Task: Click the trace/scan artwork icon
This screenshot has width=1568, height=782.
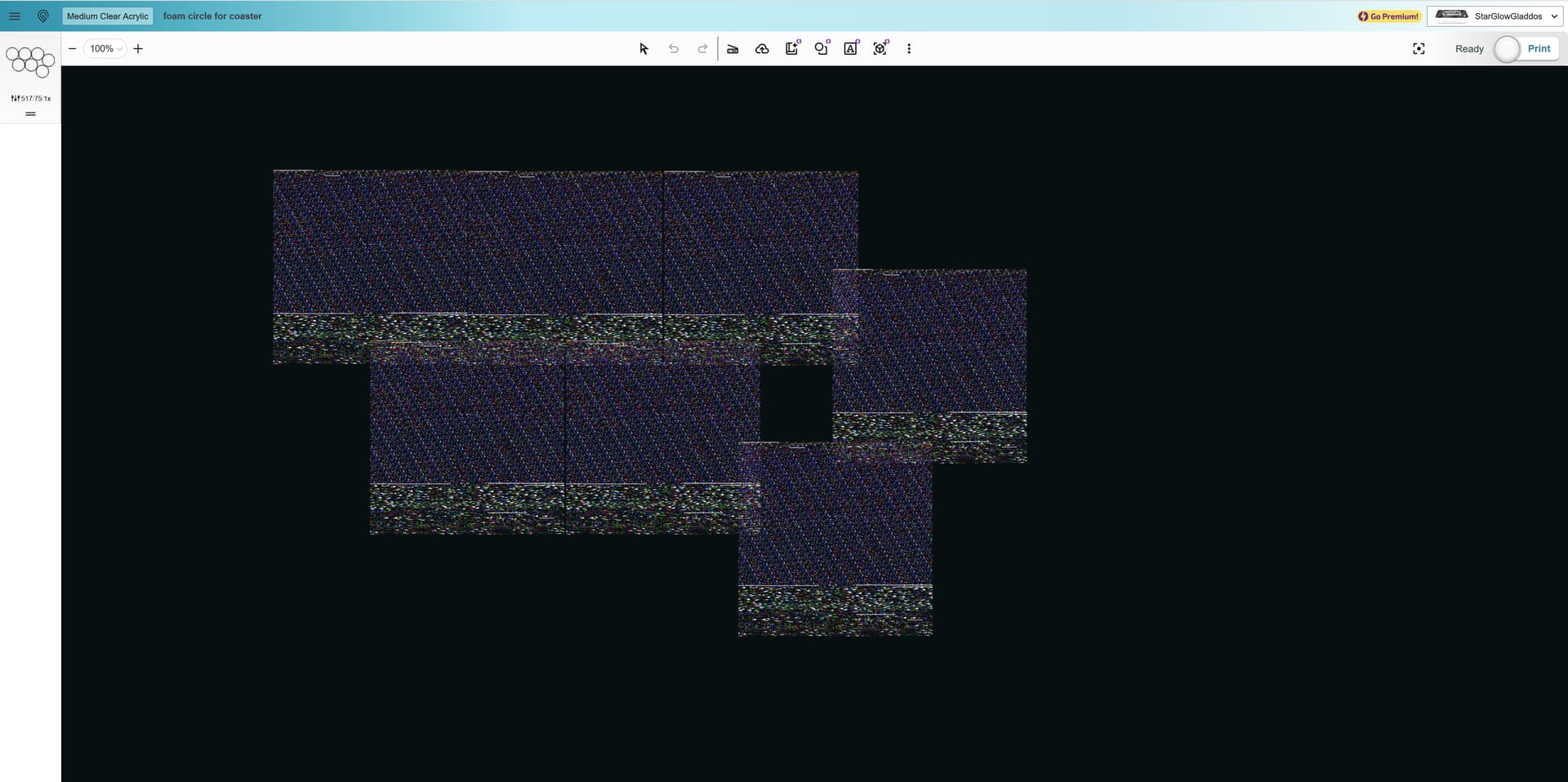Action: (733, 49)
